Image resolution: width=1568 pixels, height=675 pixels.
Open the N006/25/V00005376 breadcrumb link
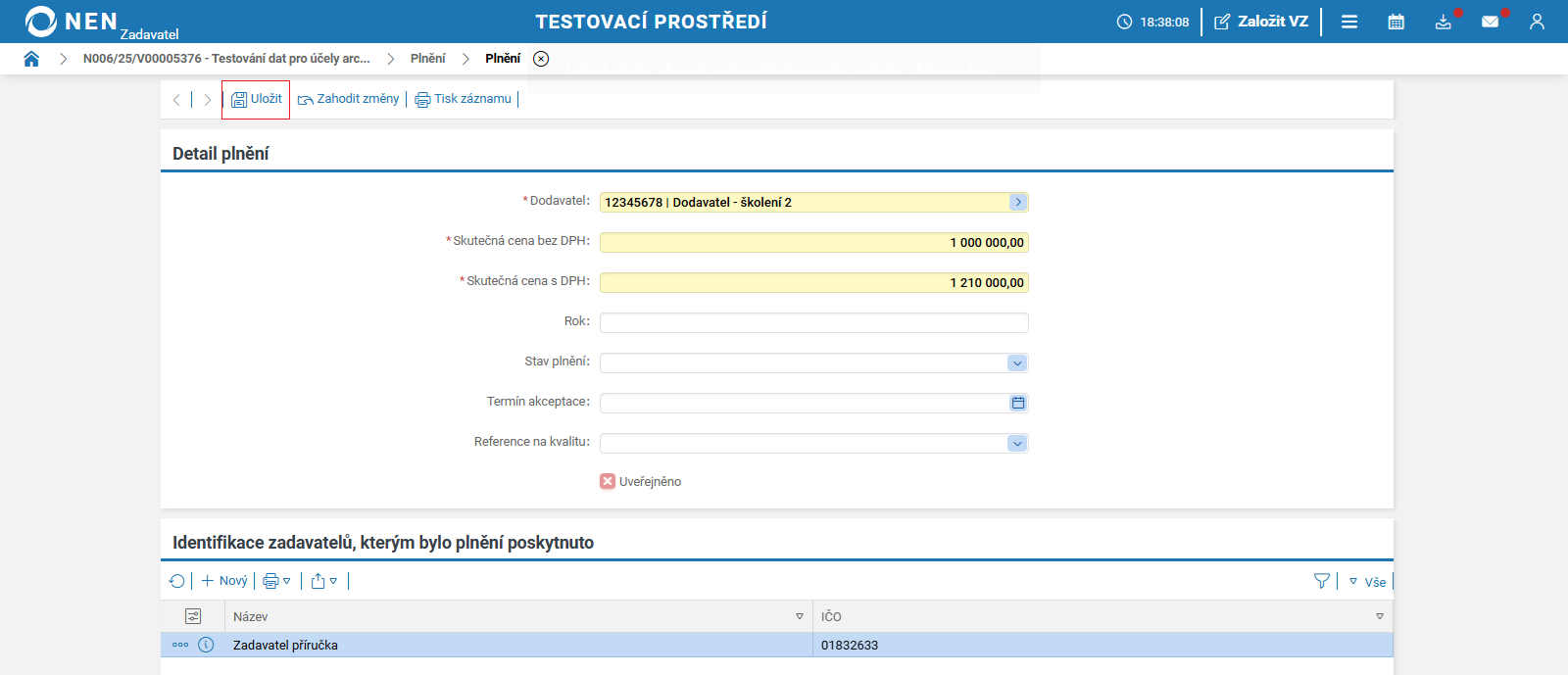tap(226, 59)
